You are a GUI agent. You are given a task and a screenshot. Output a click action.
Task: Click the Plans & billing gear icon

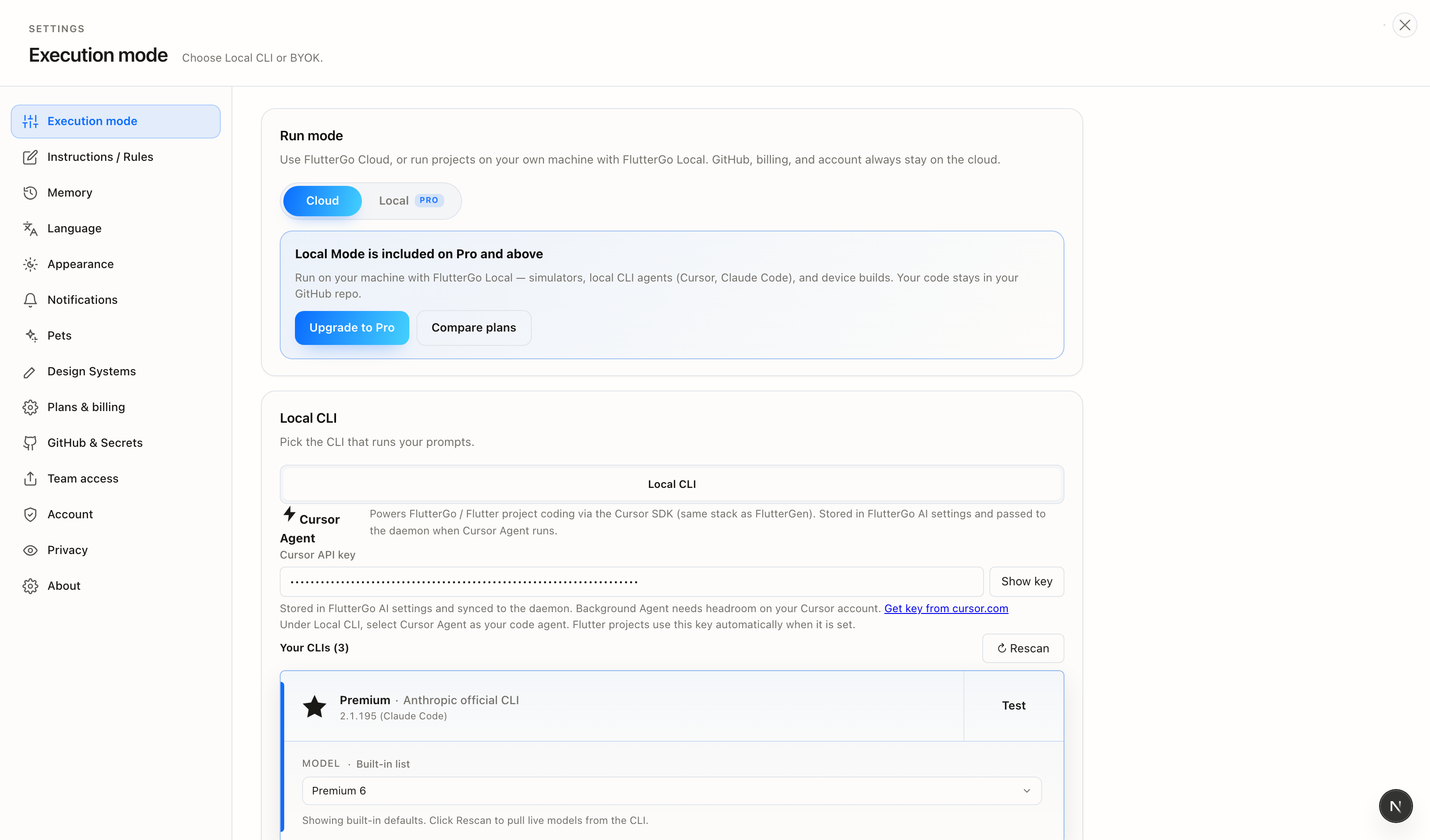30,407
